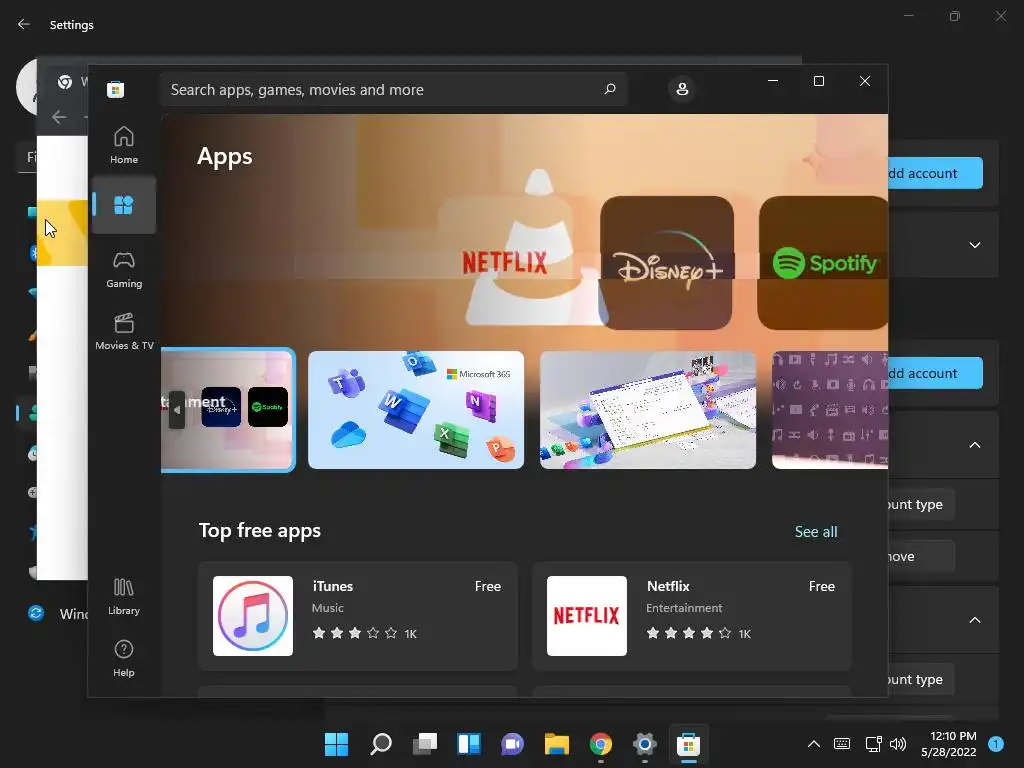This screenshot has width=1024, height=768.
Task: Click the upper change account type button in Settings
Action: tap(921, 504)
